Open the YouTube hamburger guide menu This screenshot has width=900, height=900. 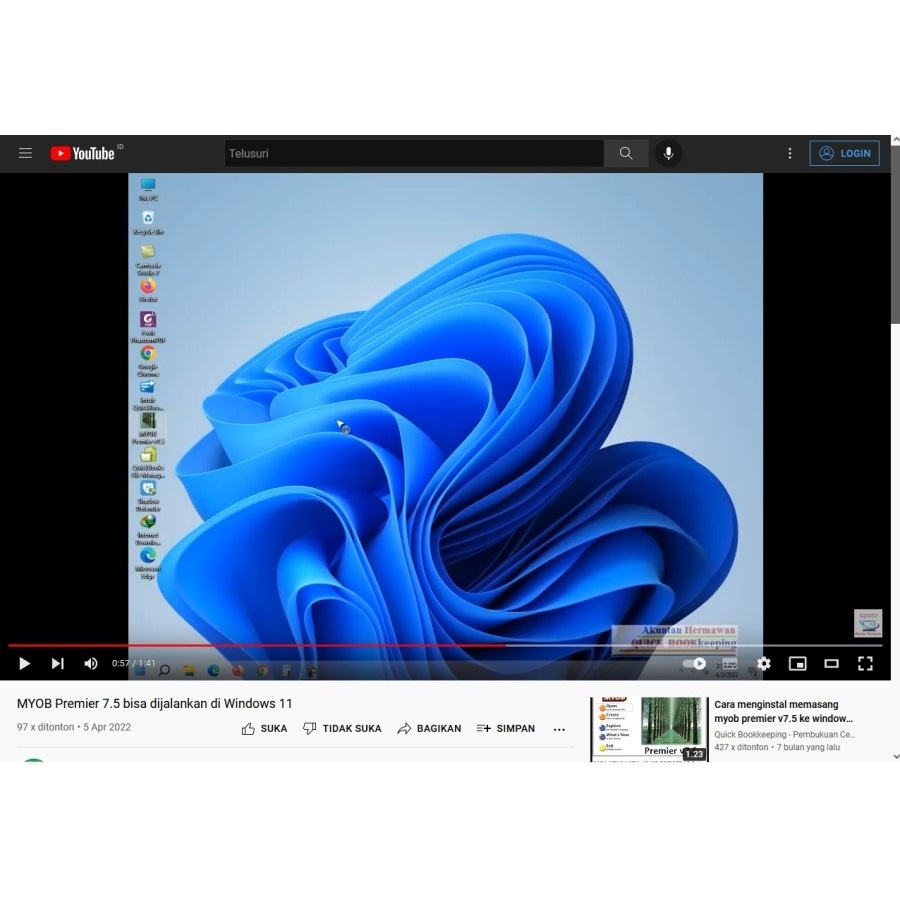click(25, 153)
